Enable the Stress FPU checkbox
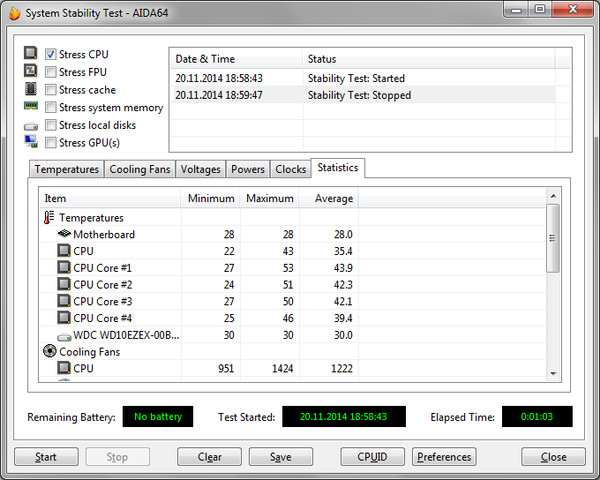The image size is (600, 480). click(50, 72)
